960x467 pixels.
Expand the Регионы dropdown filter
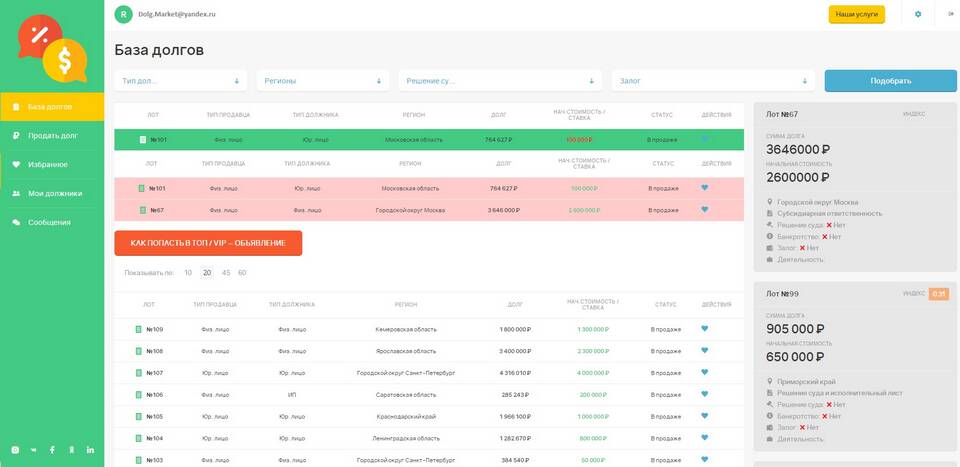322,81
